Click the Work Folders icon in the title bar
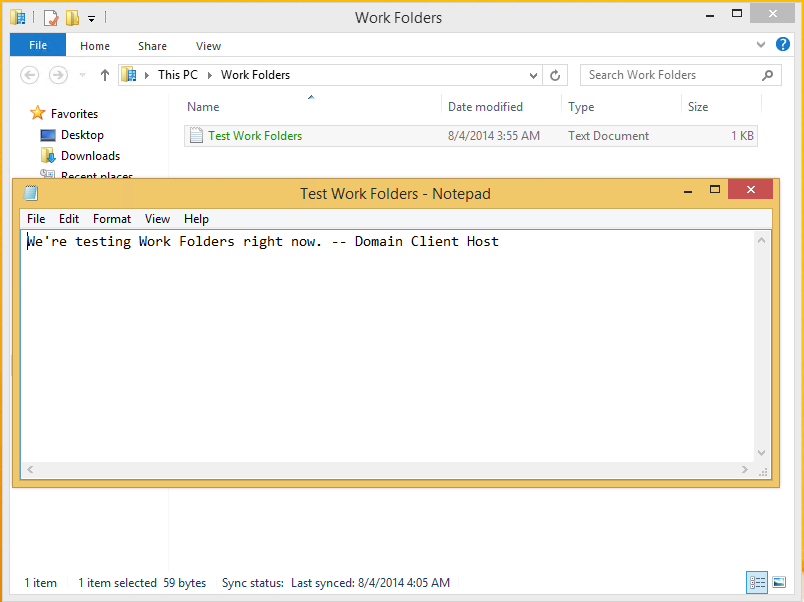 click(17, 17)
